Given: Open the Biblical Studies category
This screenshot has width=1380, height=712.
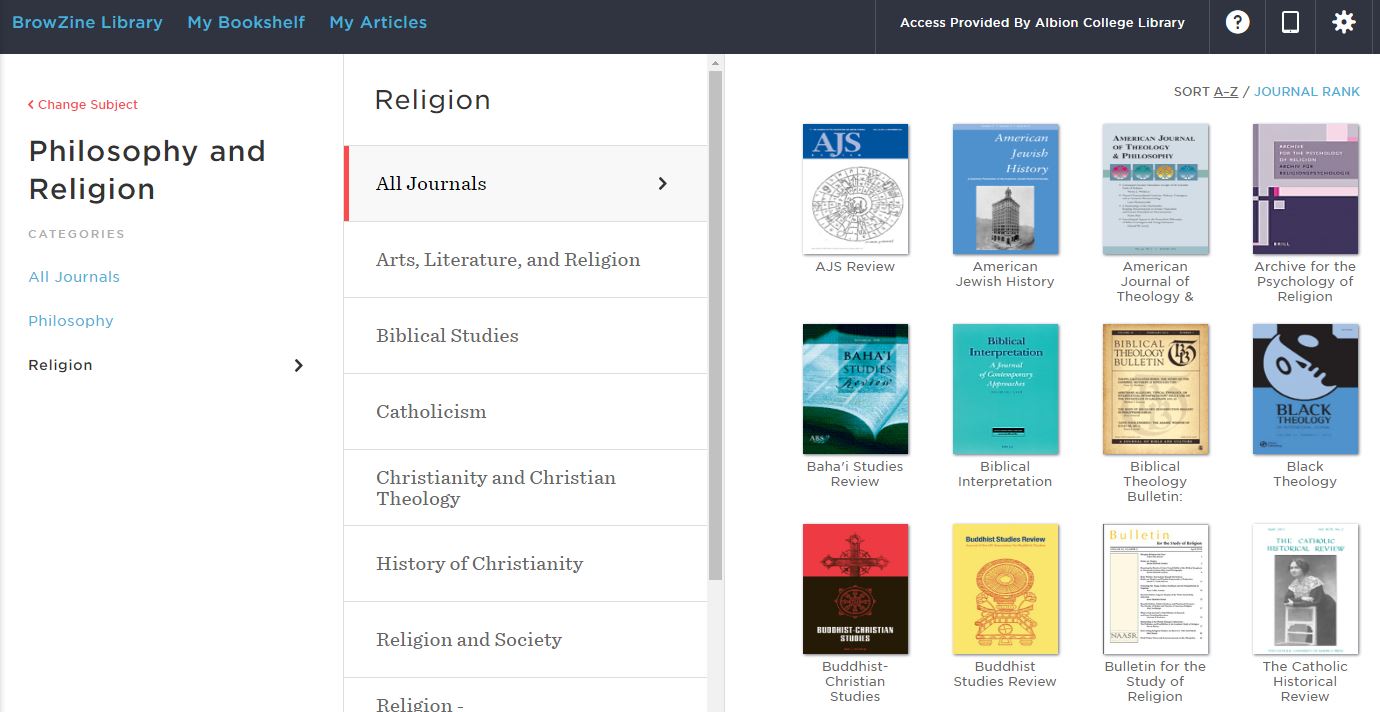Looking at the screenshot, I should pos(446,335).
